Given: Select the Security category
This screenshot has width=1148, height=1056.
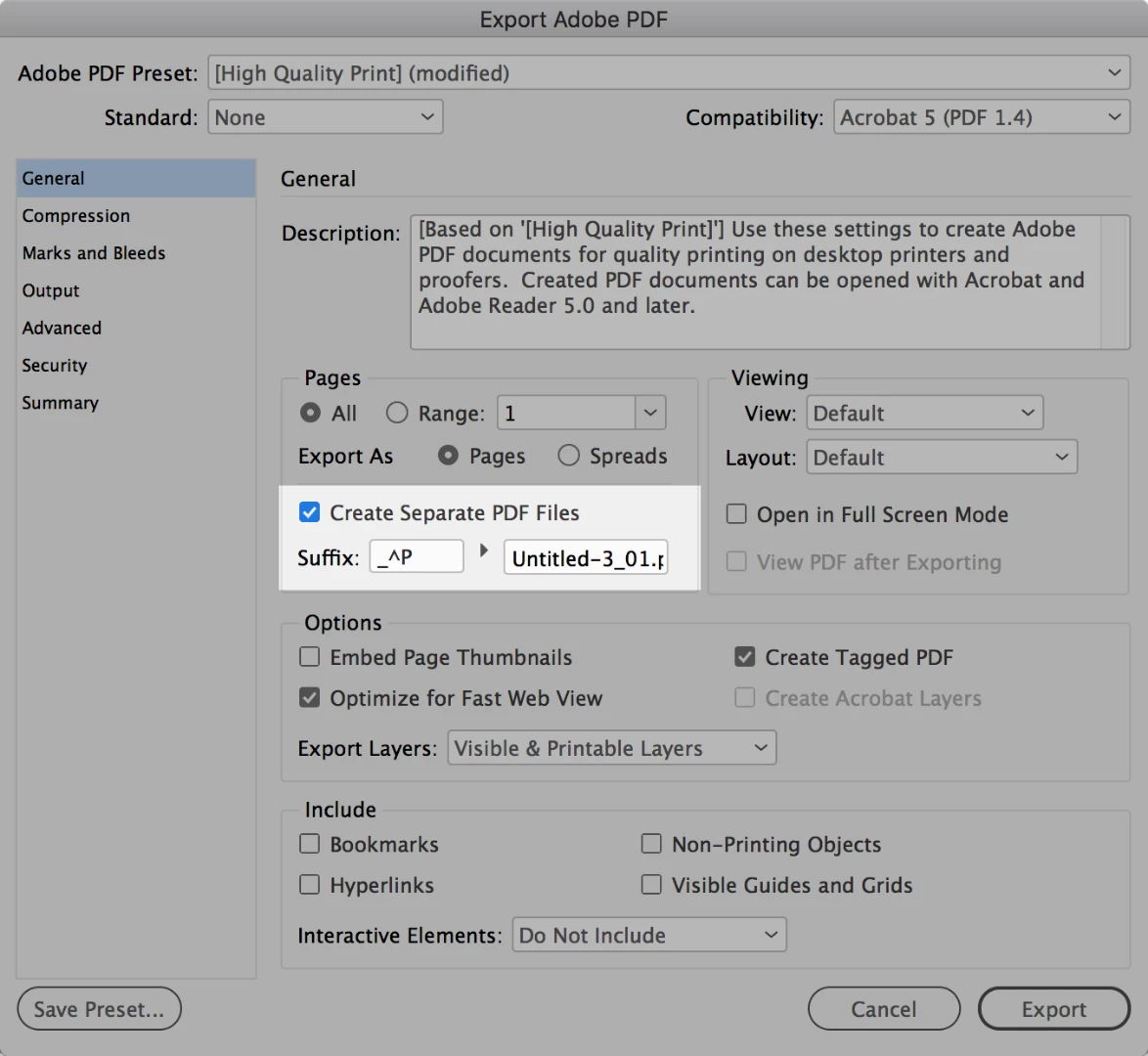Looking at the screenshot, I should tap(136, 365).
